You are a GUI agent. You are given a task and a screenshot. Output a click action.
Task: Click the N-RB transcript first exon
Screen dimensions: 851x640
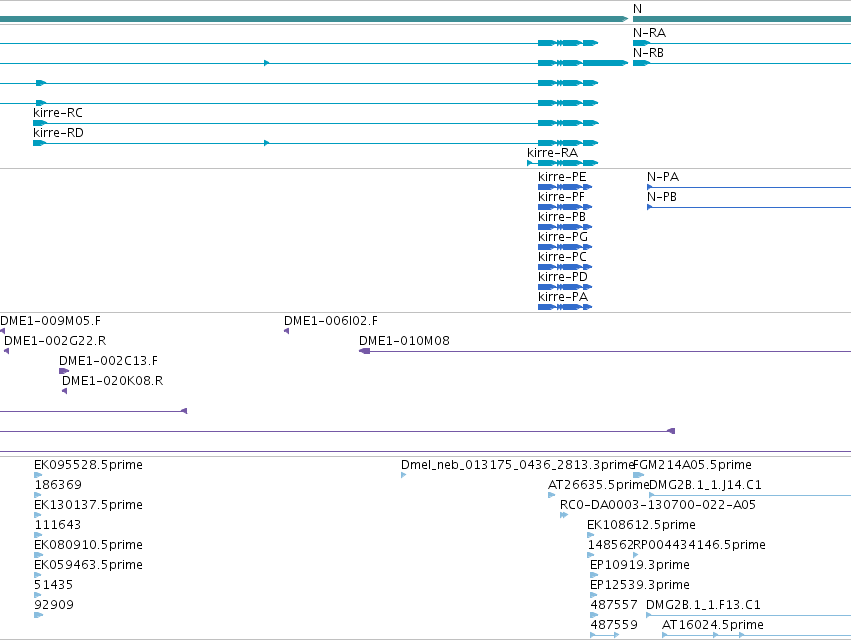coord(642,63)
